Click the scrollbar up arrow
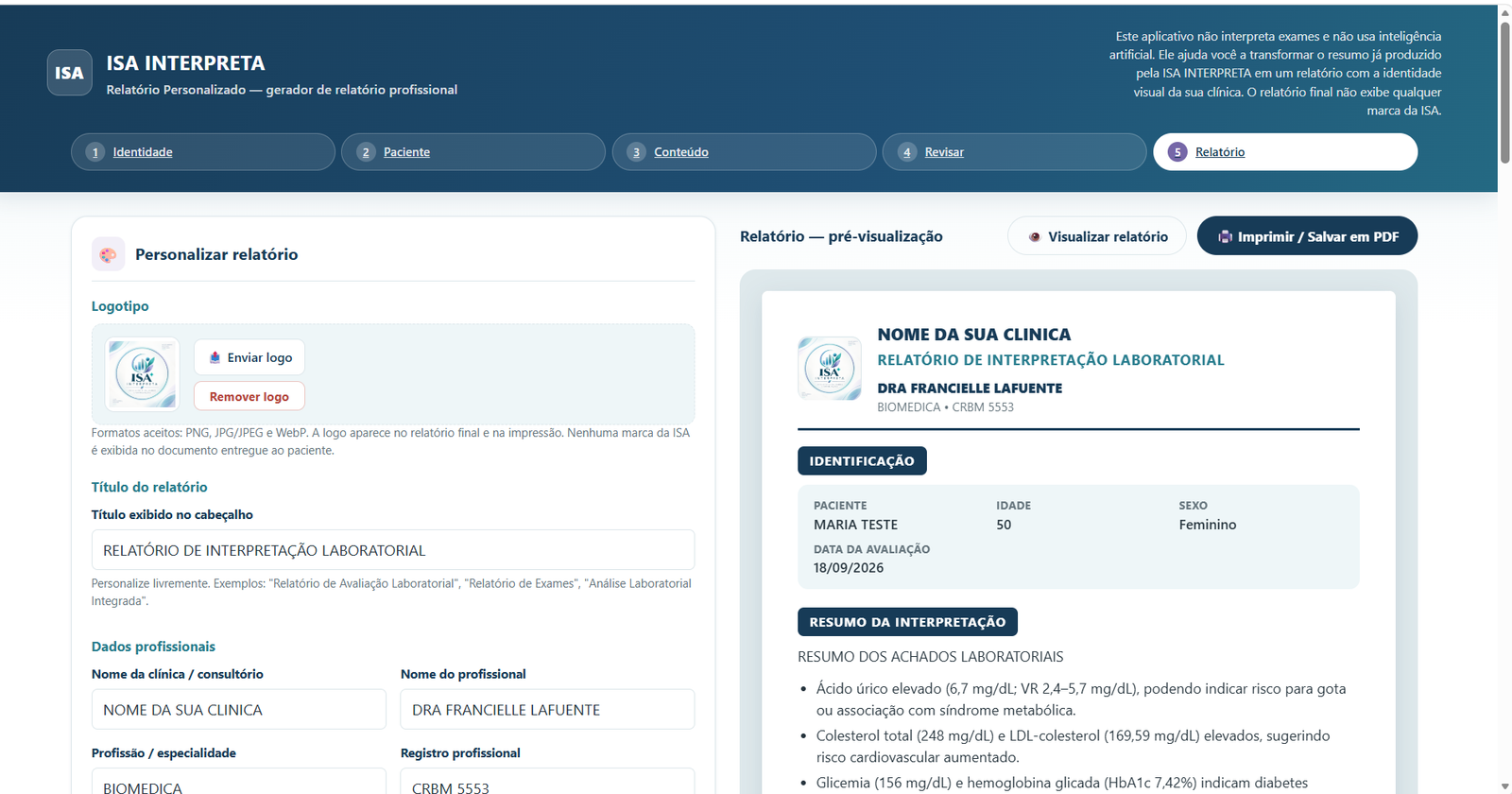This screenshot has height=794, width=1512. [1504, 12]
